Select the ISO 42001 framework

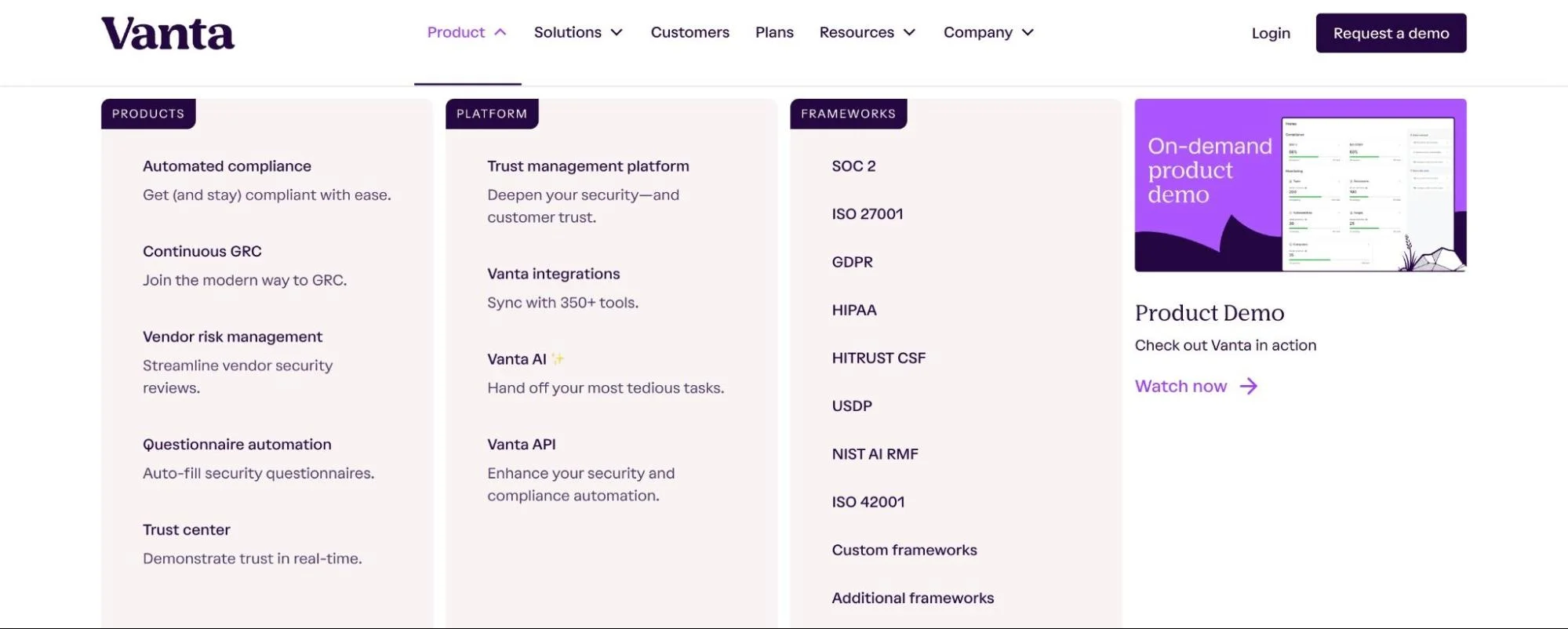868,502
